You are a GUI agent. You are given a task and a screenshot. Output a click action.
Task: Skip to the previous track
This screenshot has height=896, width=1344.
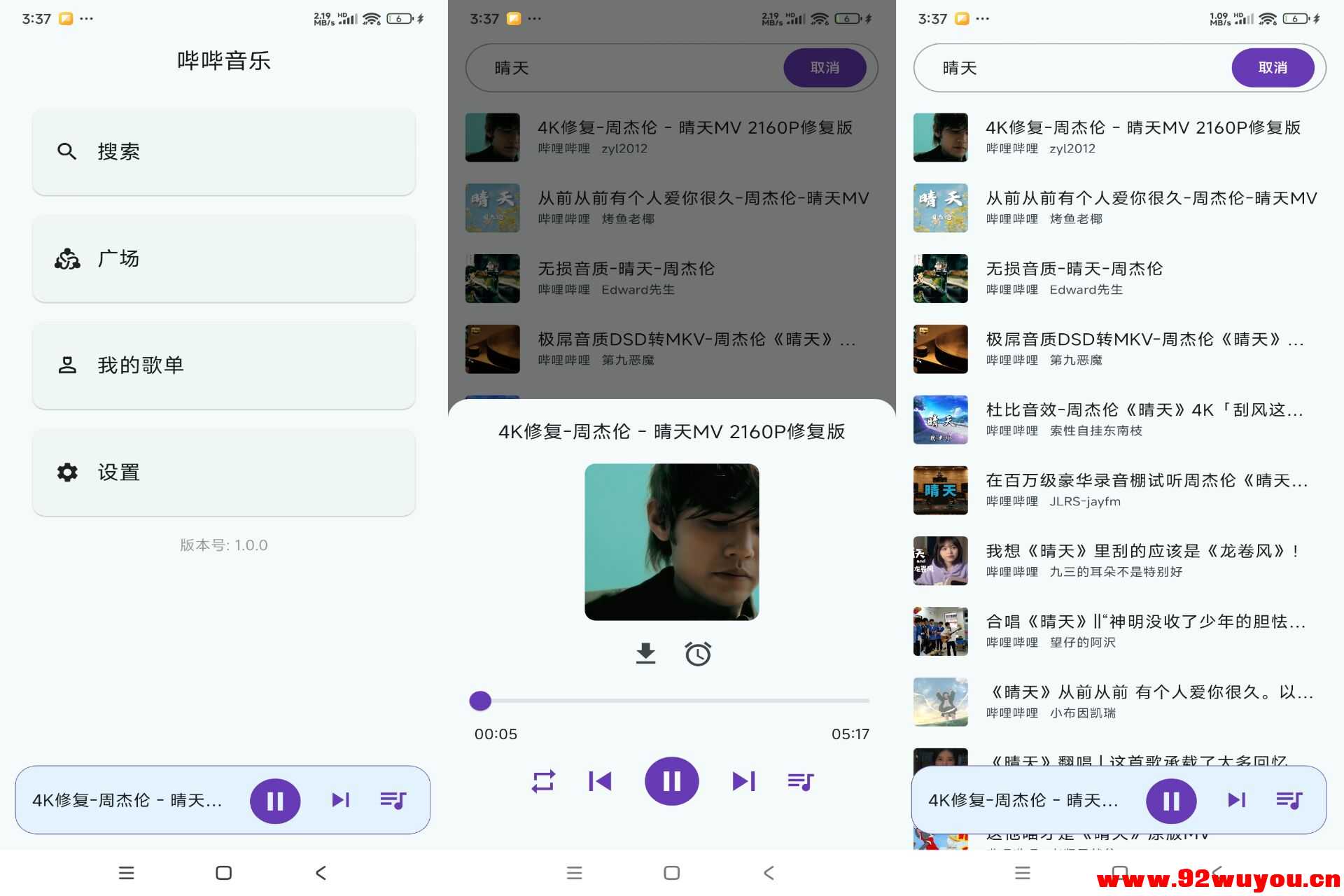point(601,781)
